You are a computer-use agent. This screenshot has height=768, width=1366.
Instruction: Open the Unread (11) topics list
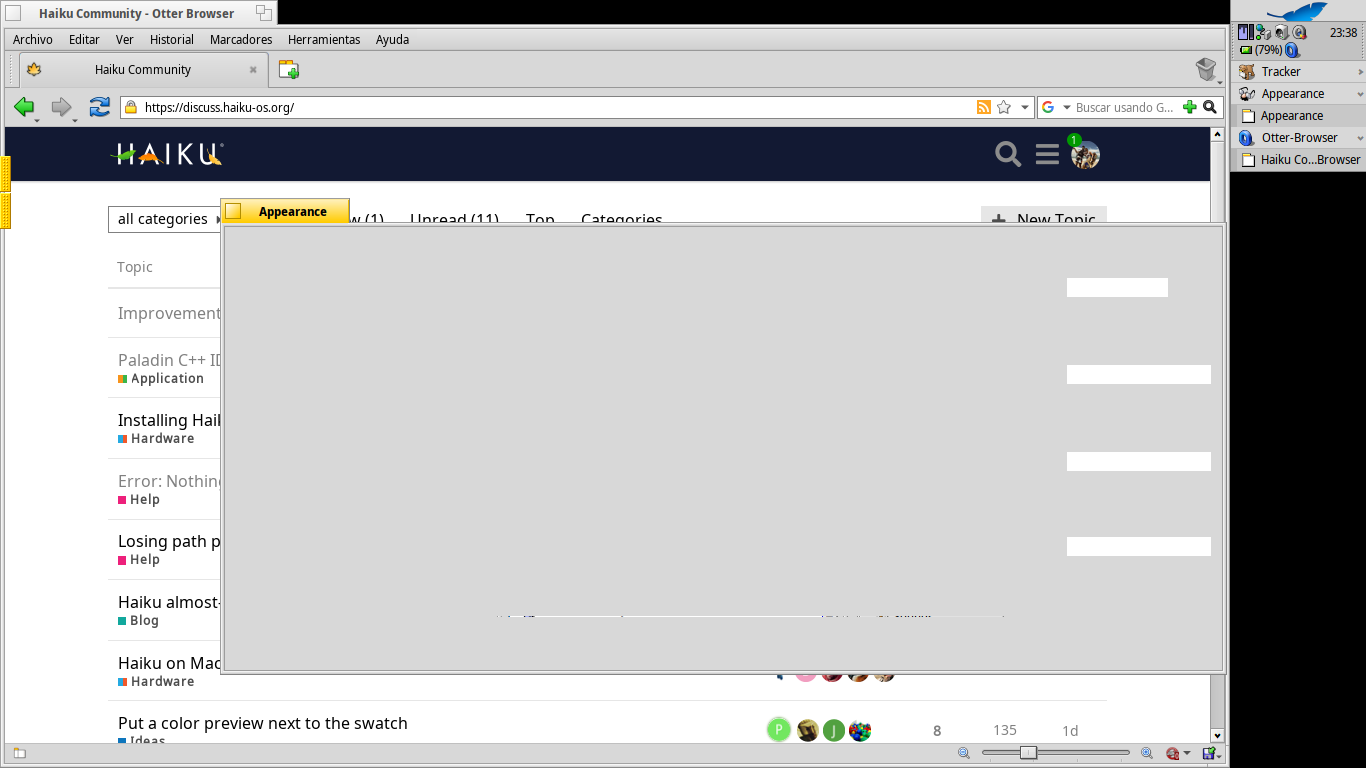(454, 218)
